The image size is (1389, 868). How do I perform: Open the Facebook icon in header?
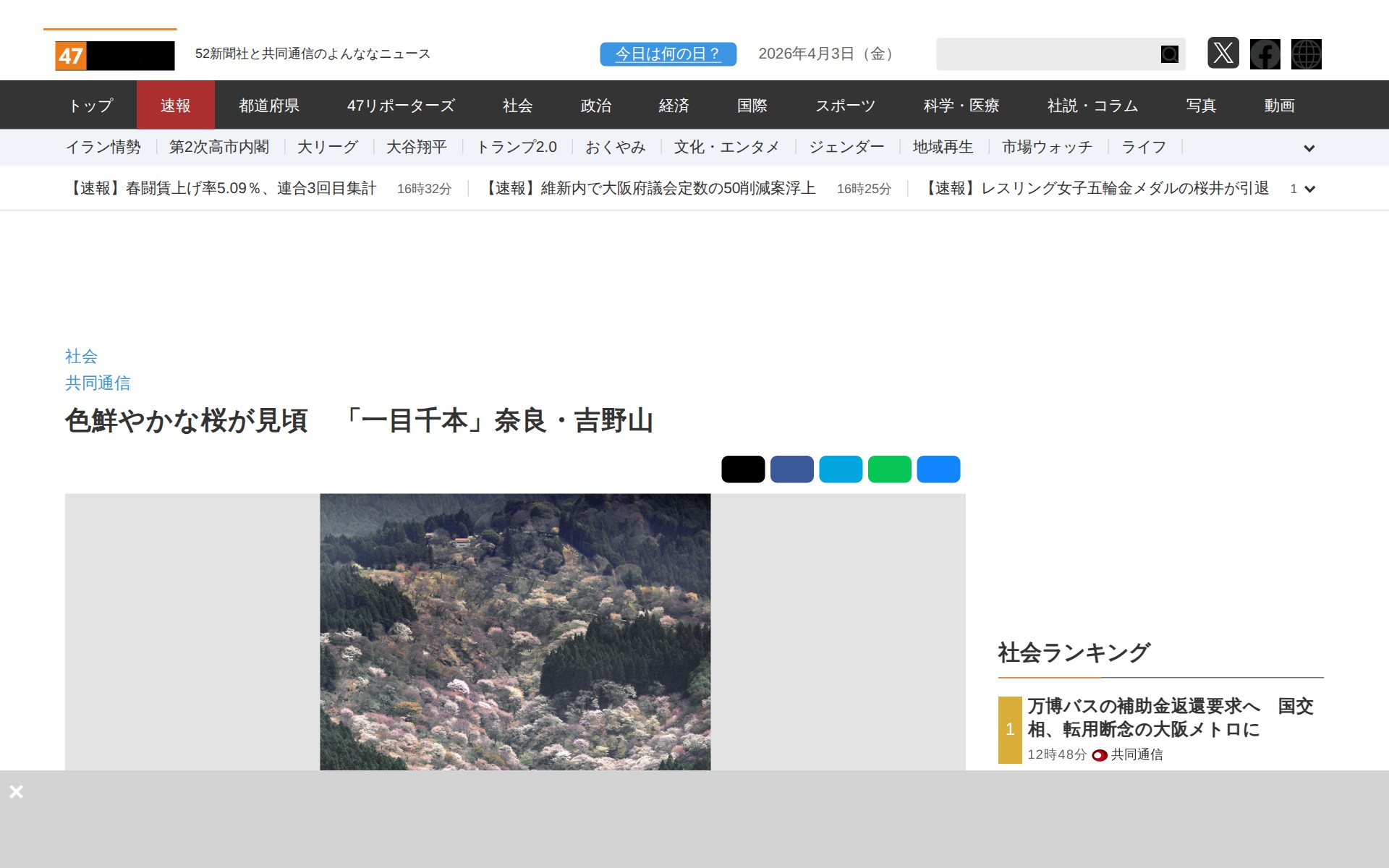coord(1265,54)
